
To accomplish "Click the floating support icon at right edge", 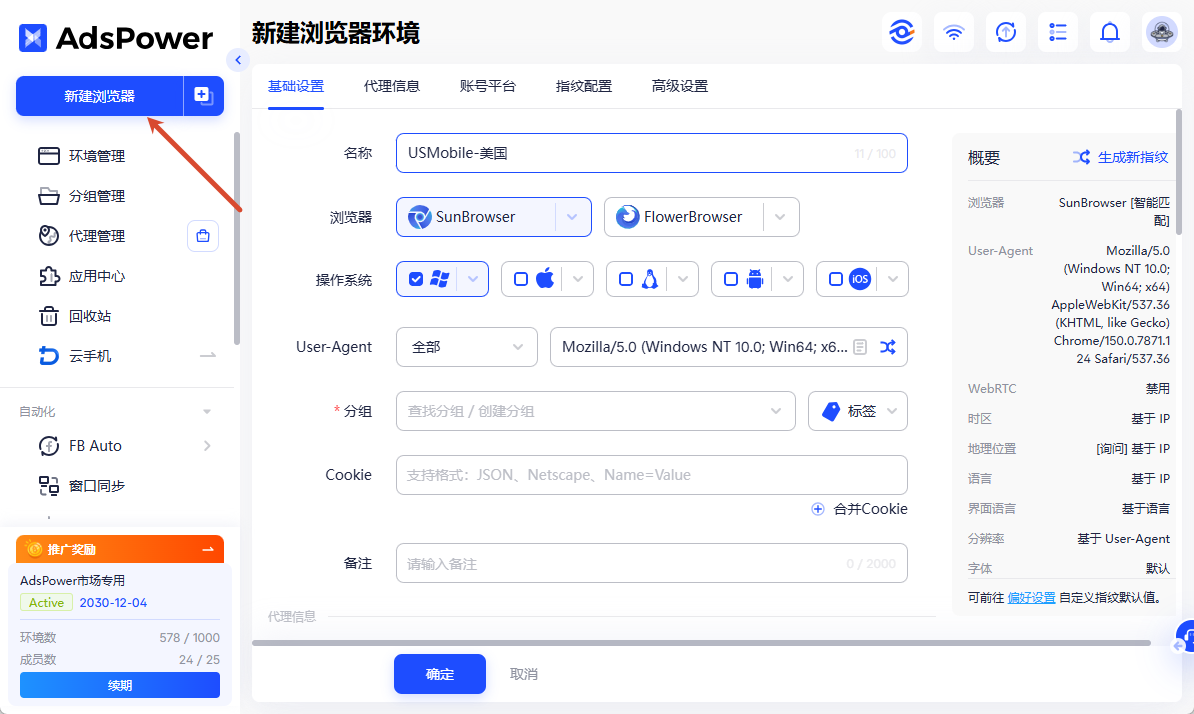I will (1185, 638).
